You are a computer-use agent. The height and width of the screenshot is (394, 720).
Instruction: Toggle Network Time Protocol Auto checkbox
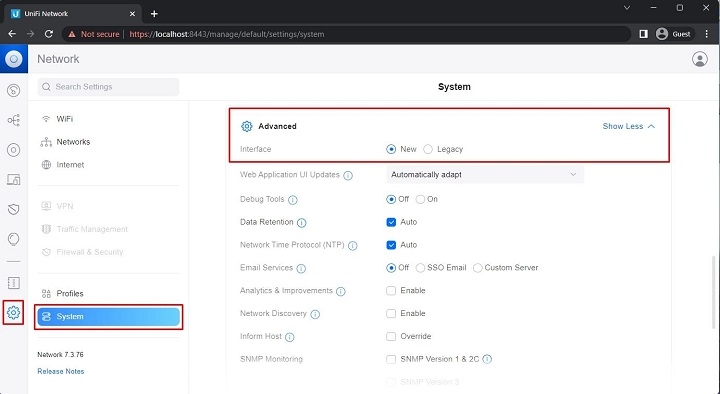(391, 245)
